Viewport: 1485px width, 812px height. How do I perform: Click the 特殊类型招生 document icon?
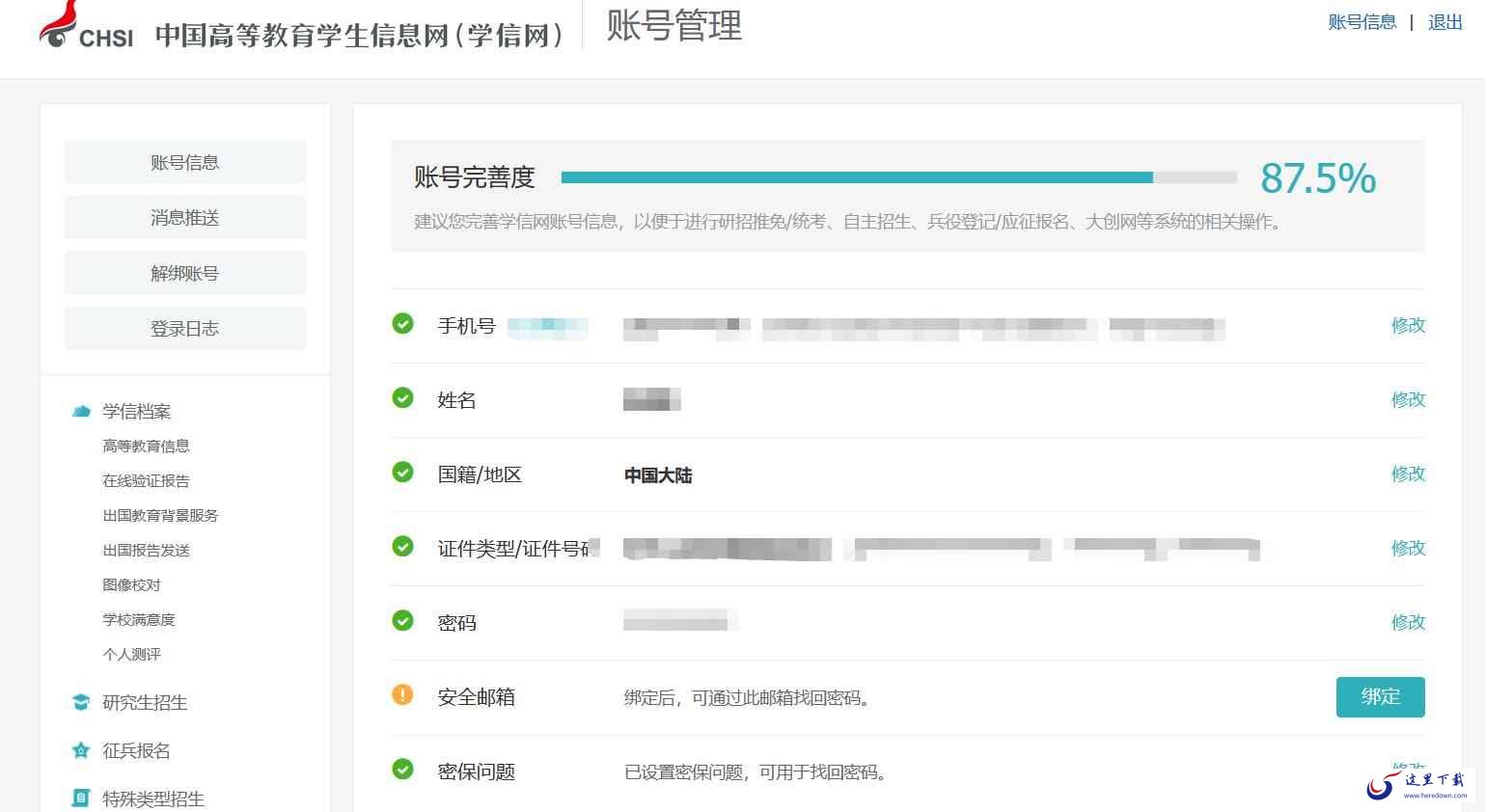click(81, 798)
